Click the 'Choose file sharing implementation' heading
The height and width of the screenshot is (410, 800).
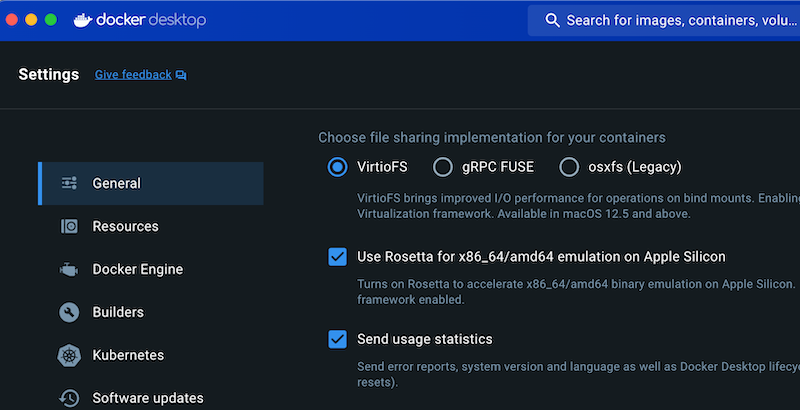point(492,138)
